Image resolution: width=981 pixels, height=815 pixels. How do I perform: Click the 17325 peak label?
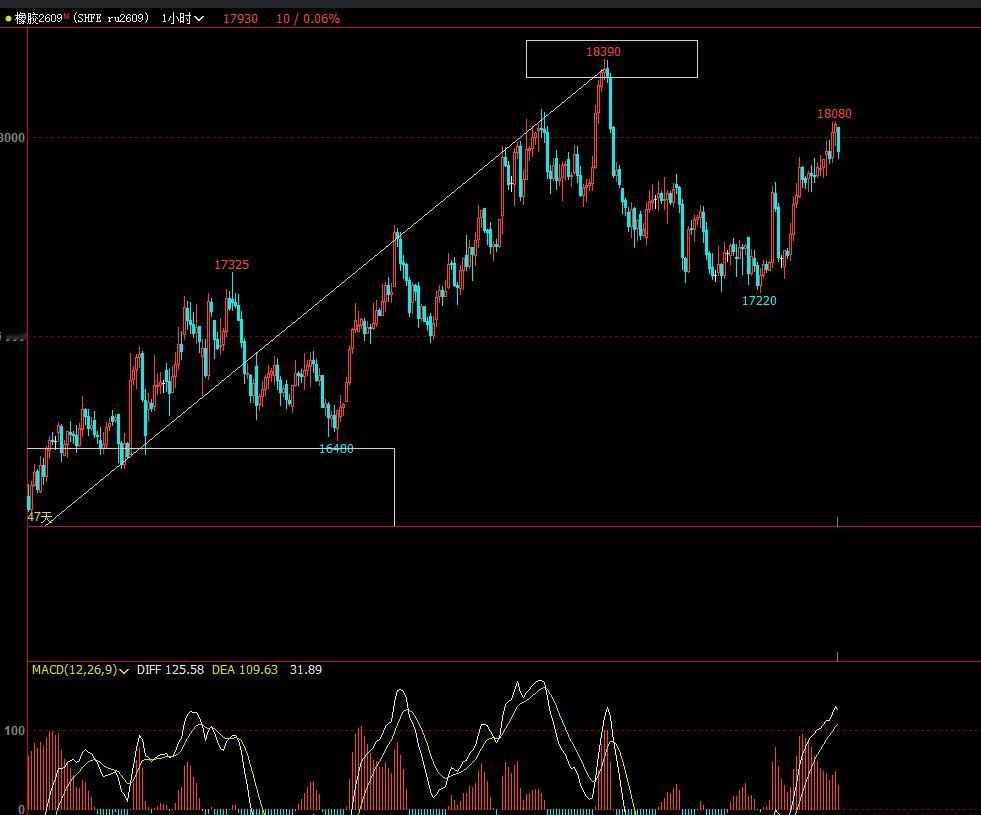pos(231,265)
